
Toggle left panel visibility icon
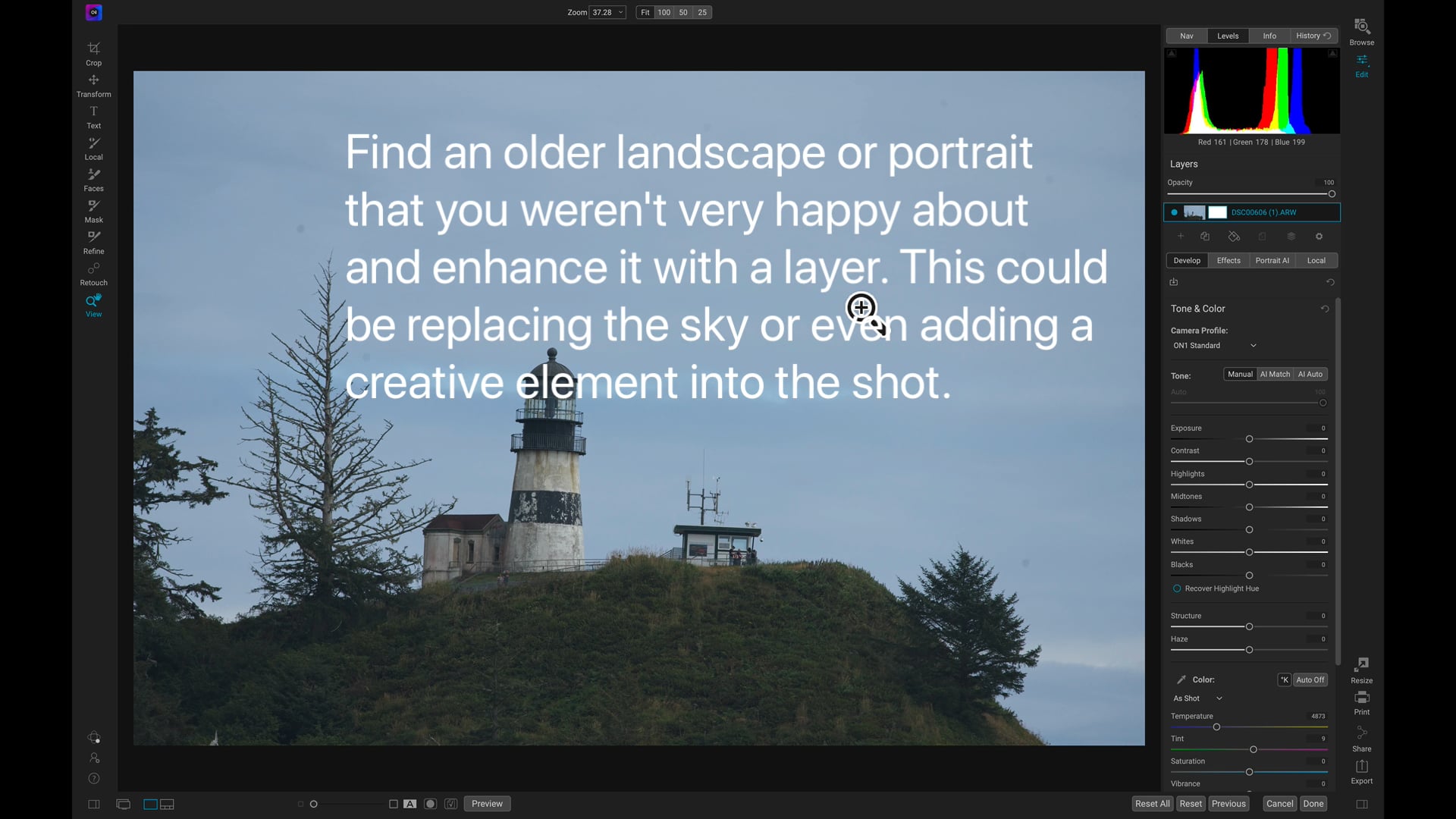[x=94, y=804]
